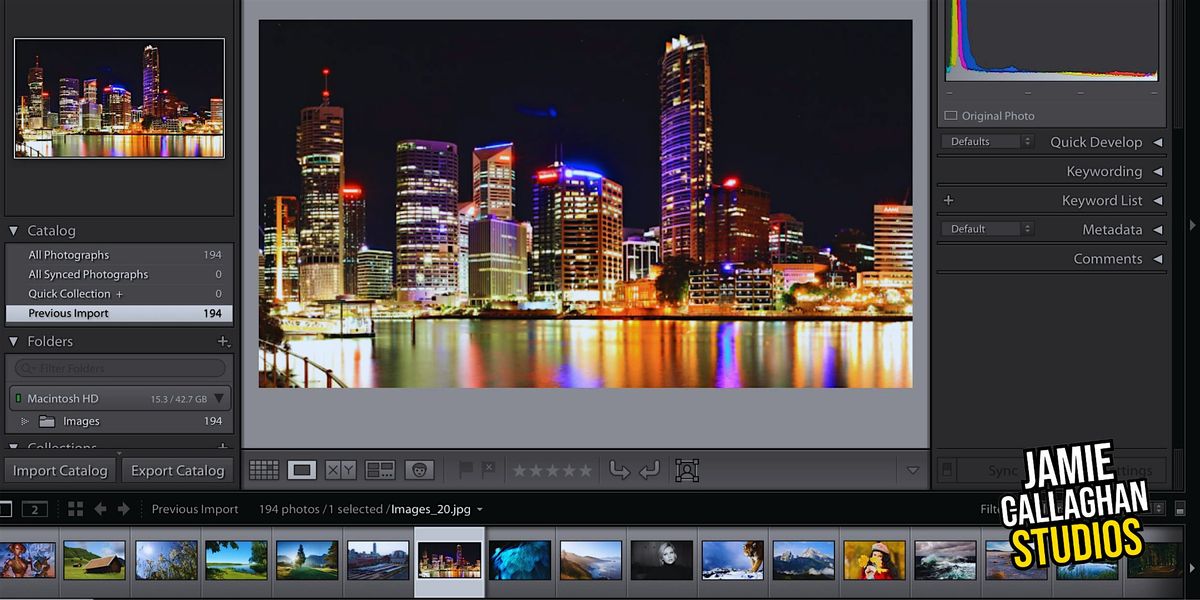Flag the photo as rejected
Screen dimensions: 1200x600
tap(486, 468)
